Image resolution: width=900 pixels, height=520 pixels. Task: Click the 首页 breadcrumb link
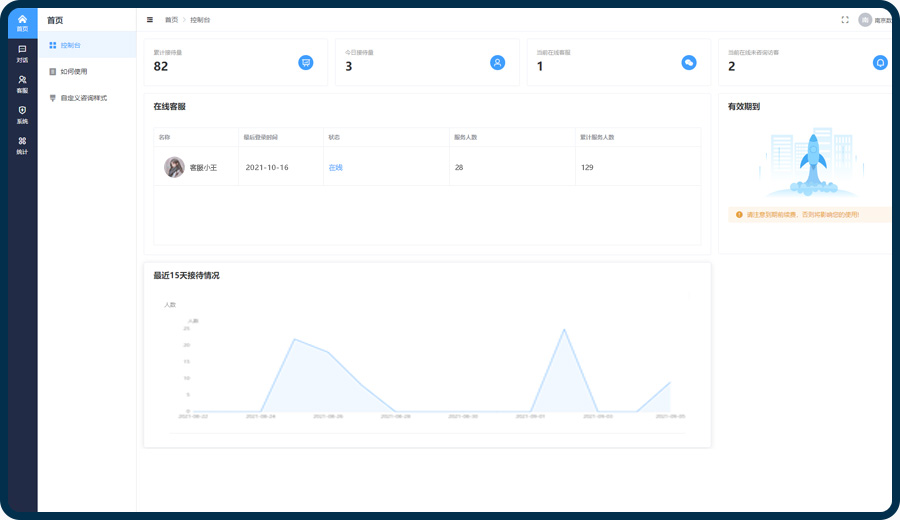[x=172, y=19]
